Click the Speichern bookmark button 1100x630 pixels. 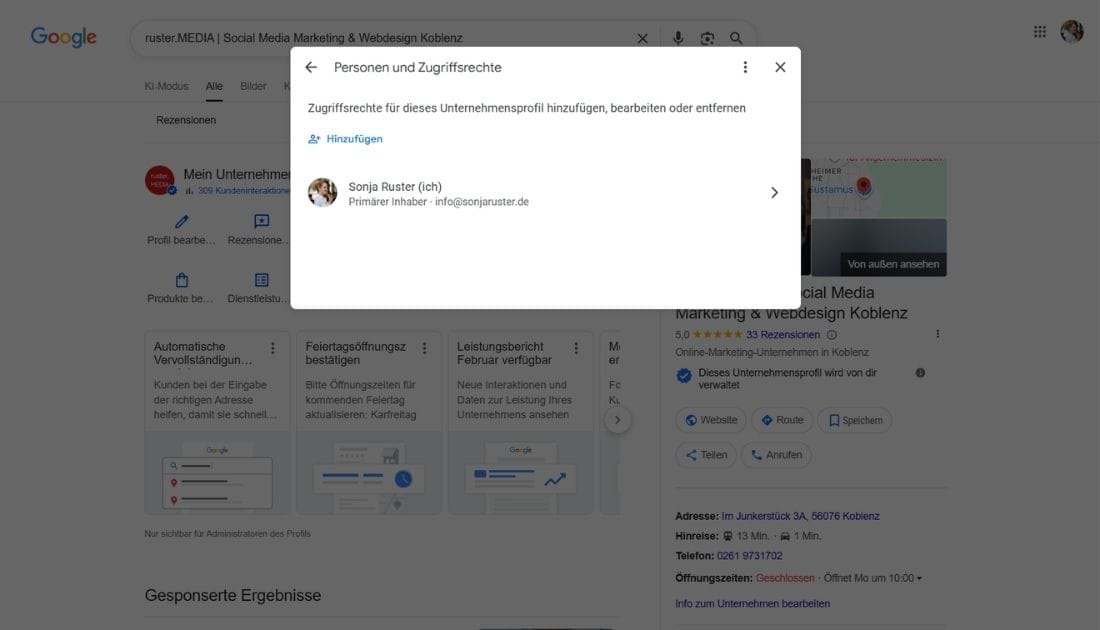click(x=854, y=420)
